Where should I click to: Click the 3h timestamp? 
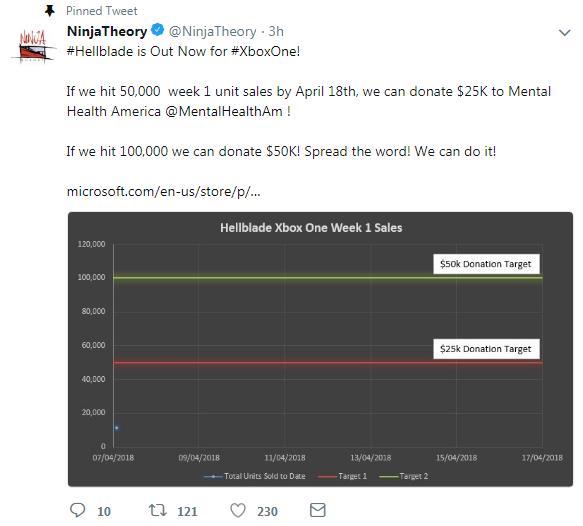pos(276,31)
